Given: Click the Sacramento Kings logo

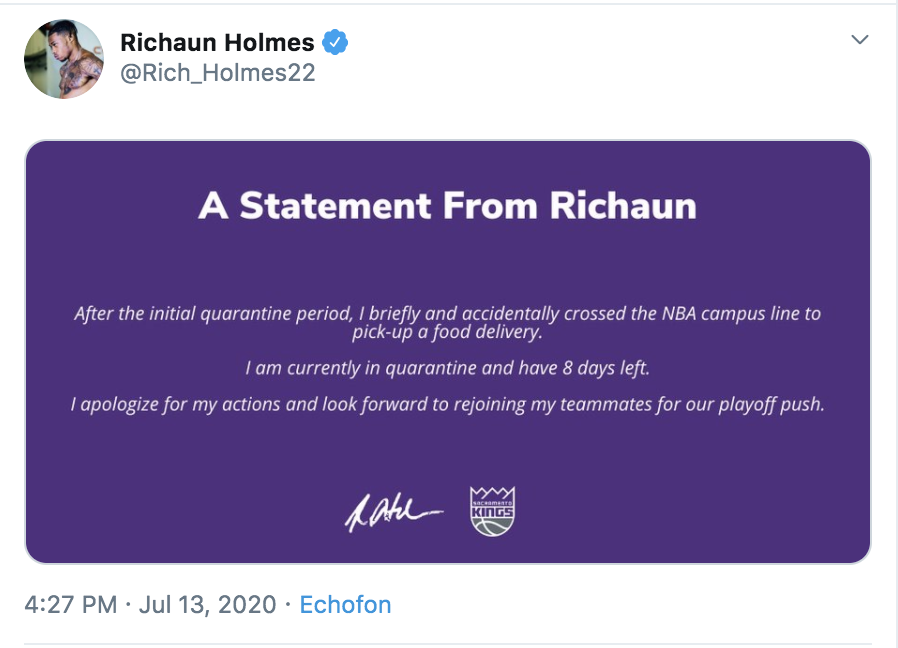Looking at the screenshot, I should click(492, 510).
